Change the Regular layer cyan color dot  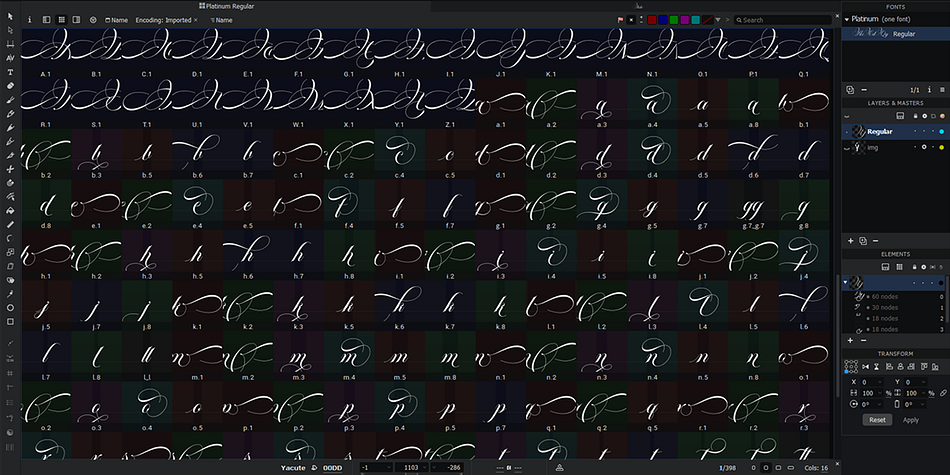tap(942, 131)
